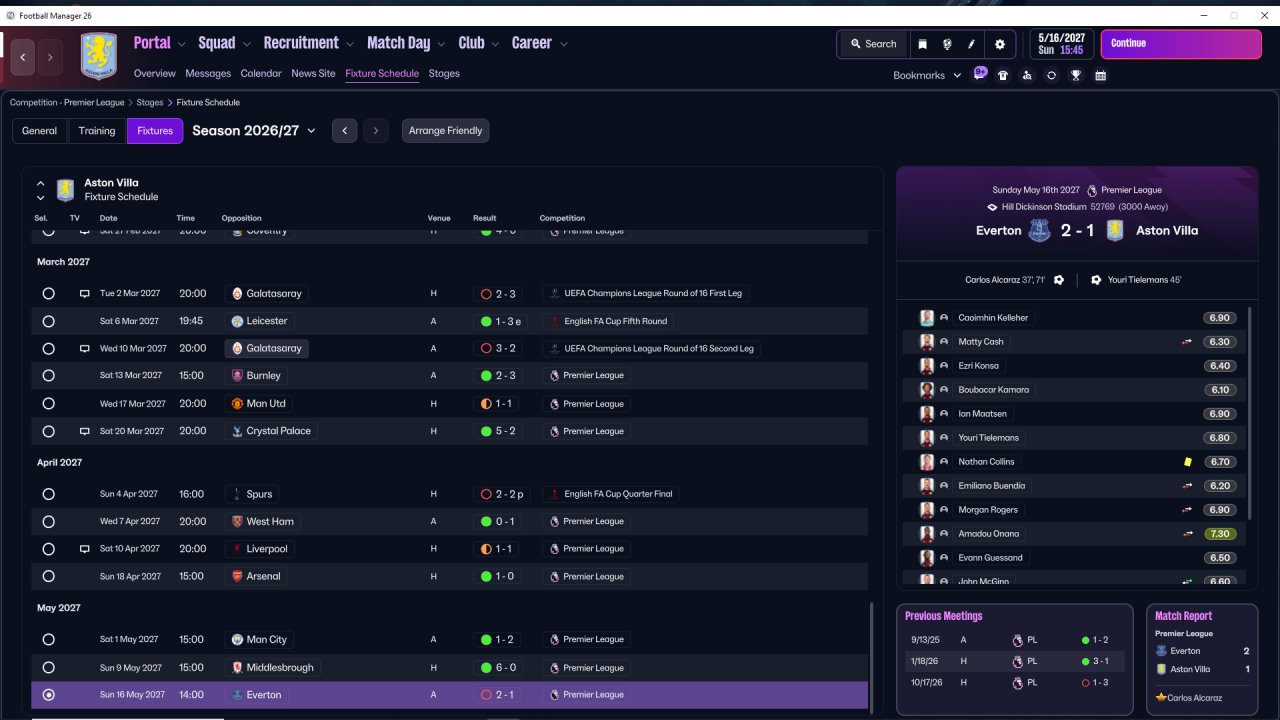Open the News Site sub-tab
The width and height of the screenshot is (1280, 720).
(x=313, y=73)
